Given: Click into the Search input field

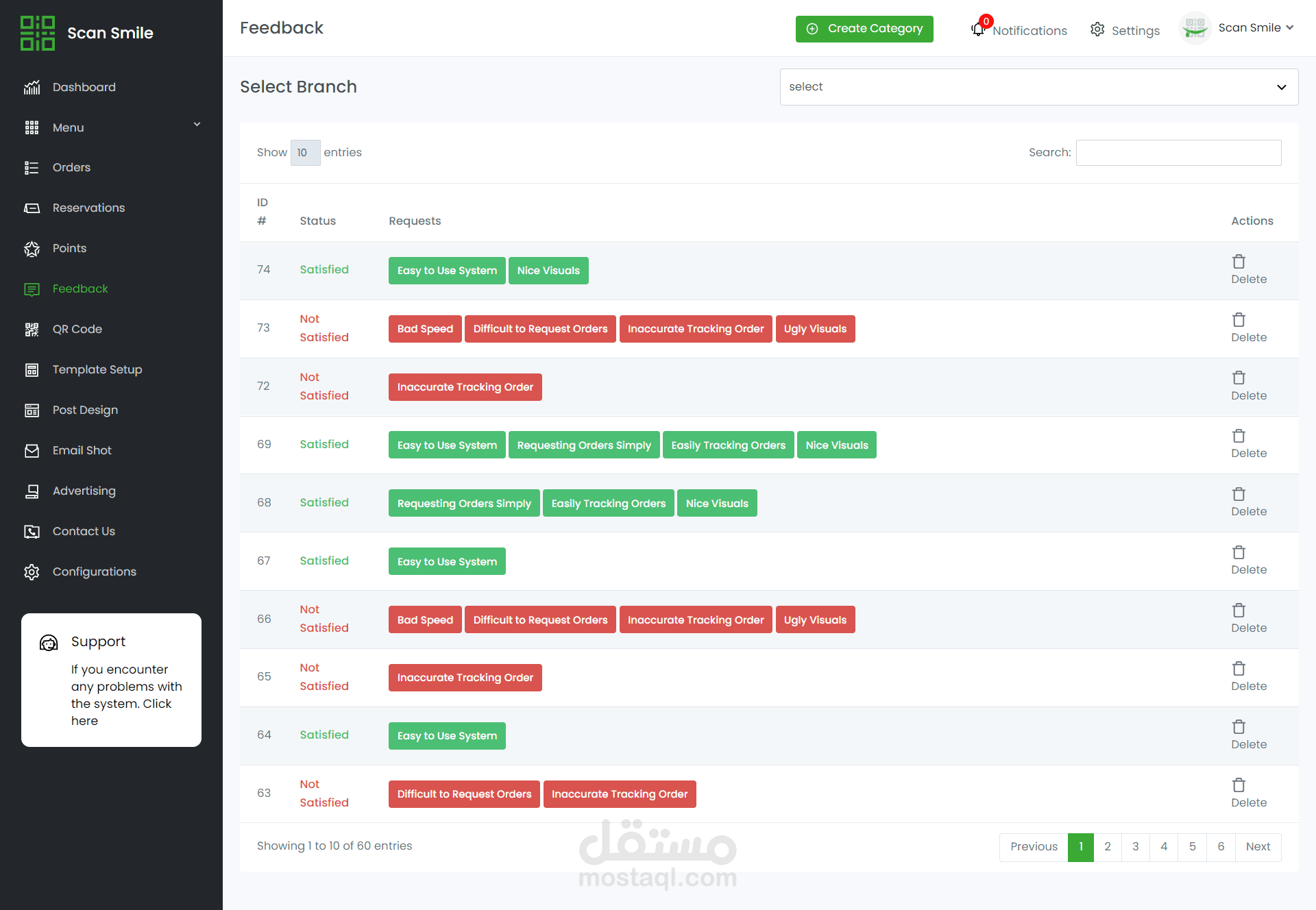Looking at the screenshot, I should [1178, 153].
